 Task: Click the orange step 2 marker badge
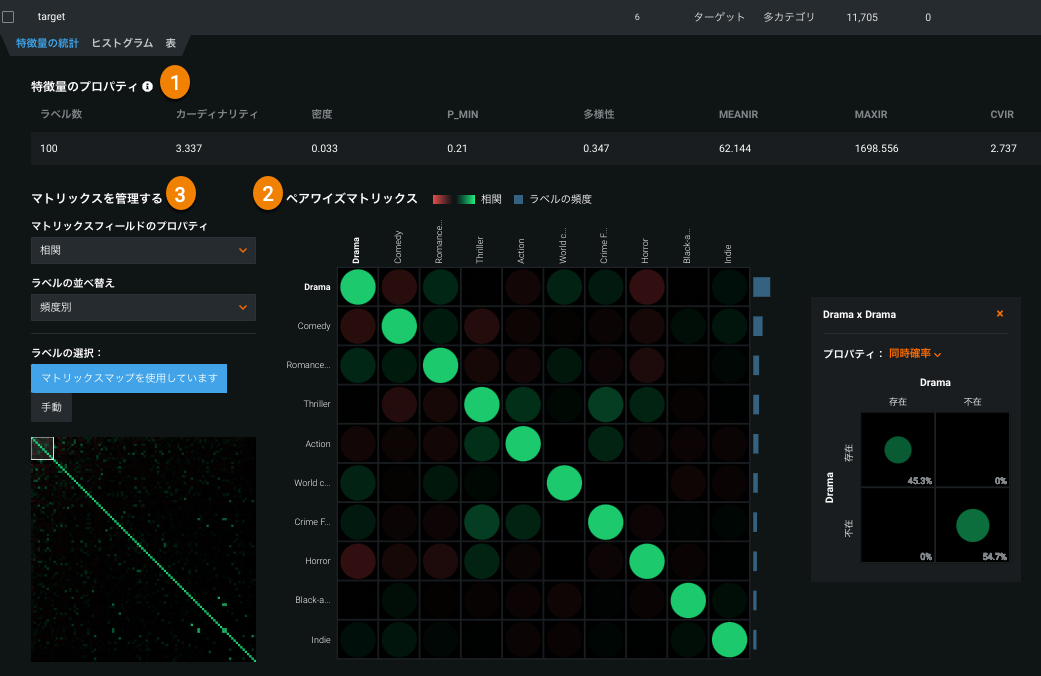pos(266,193)
